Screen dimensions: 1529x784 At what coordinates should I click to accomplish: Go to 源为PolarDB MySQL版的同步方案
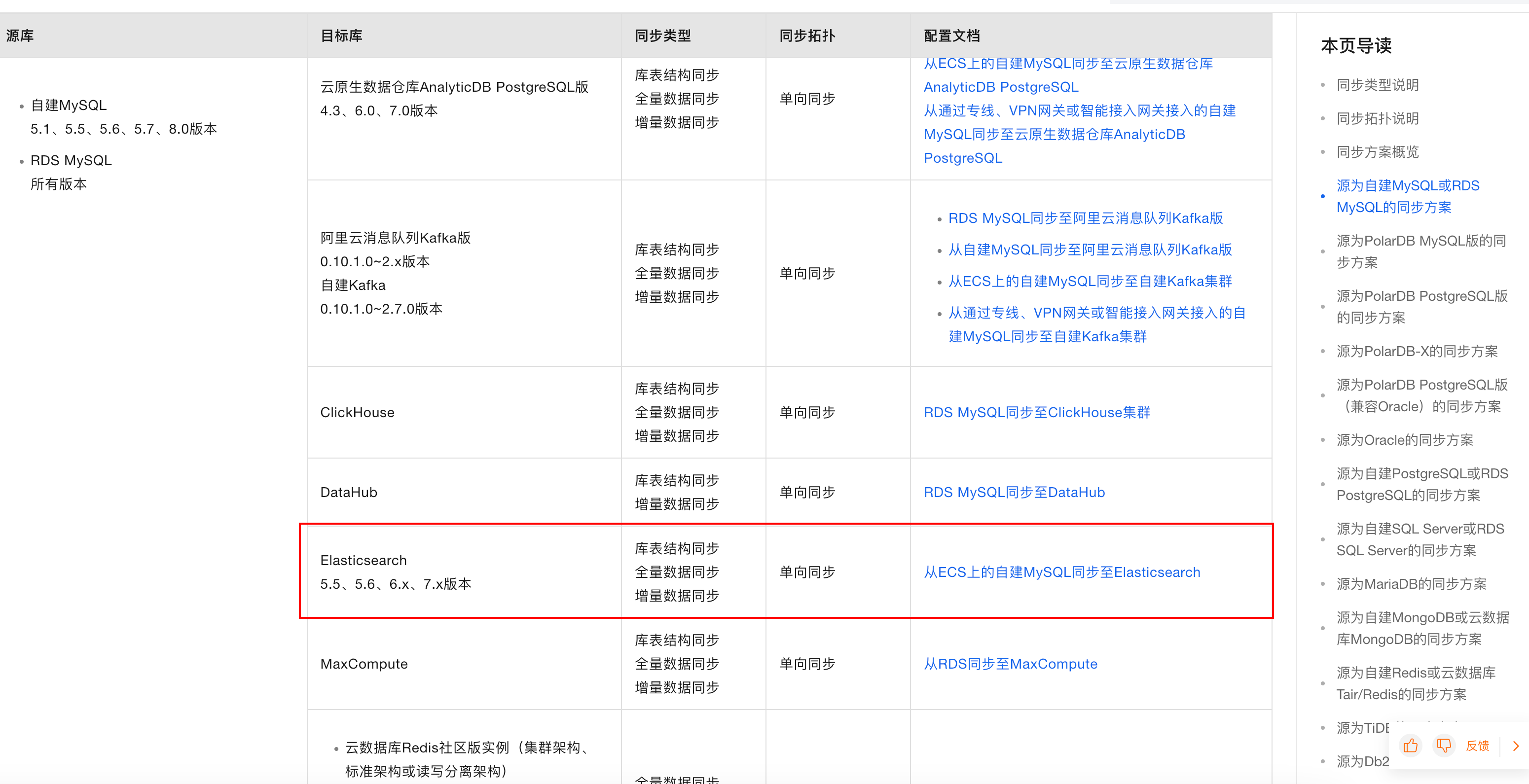[1421, 251]
